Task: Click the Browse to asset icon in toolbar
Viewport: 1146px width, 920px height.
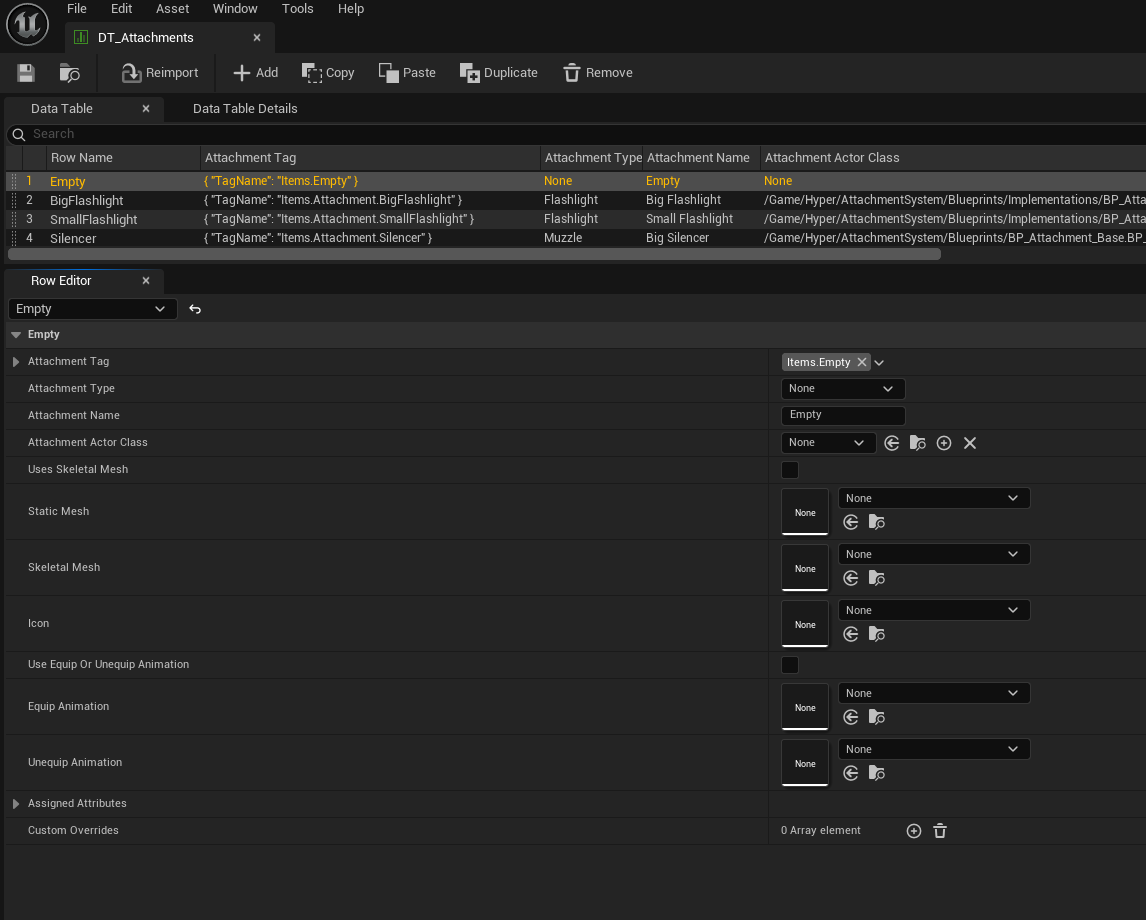Action: [69, 73]
